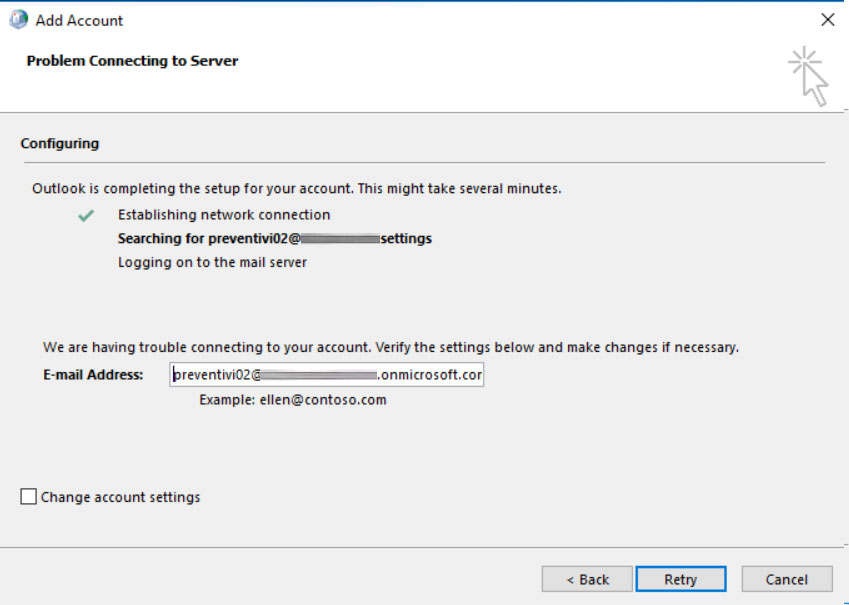Click 'Logging on to the mail server' text
This screenshot has height=605, width=849.
pyautogui.click(x=212, y=263)
